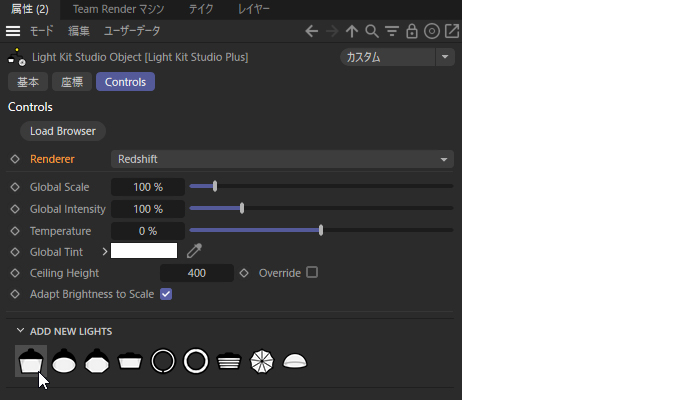
Task: Open the 編集 menu
Action: 77,31
